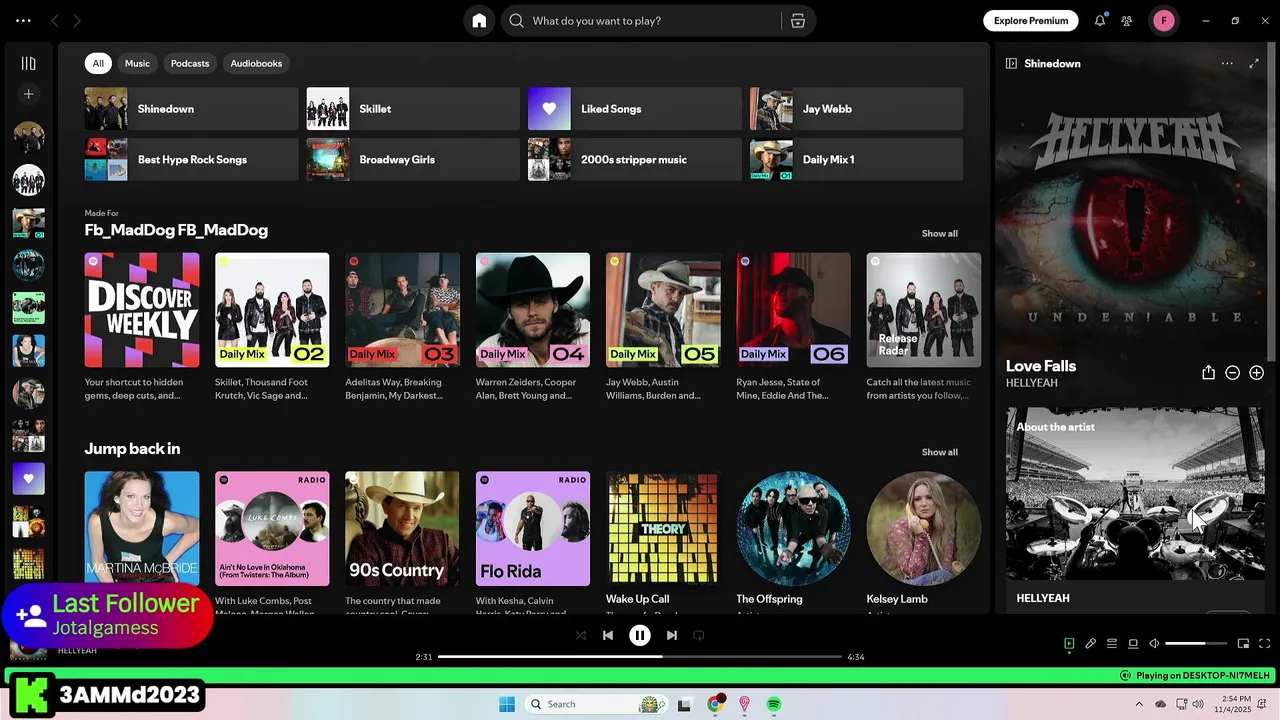Open HELLYEAH artist link under Love Falls
The image size is (1280, 720).
tap(1031, 383)
